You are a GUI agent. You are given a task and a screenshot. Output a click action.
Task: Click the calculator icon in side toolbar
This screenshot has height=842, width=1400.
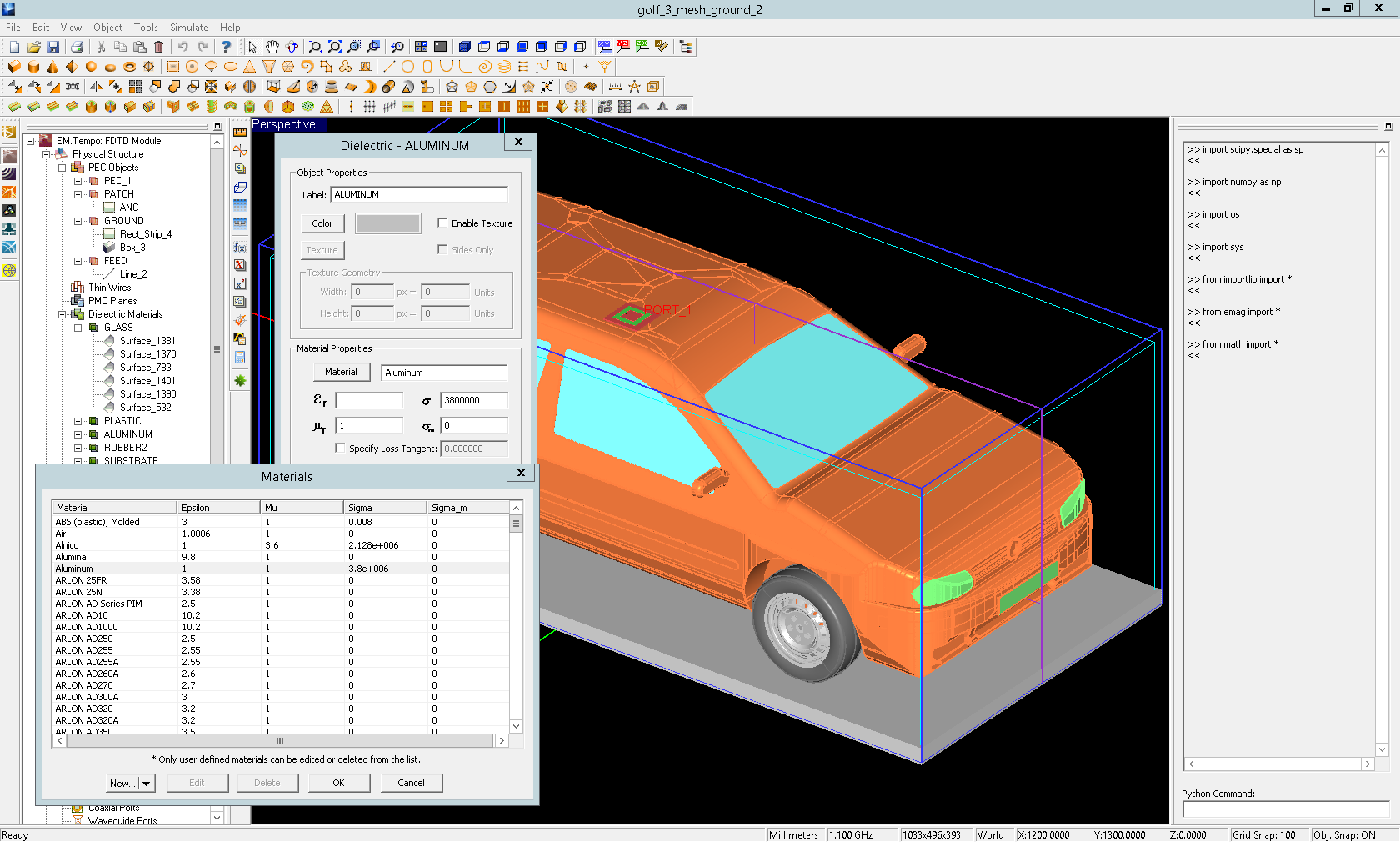[240, 358]
